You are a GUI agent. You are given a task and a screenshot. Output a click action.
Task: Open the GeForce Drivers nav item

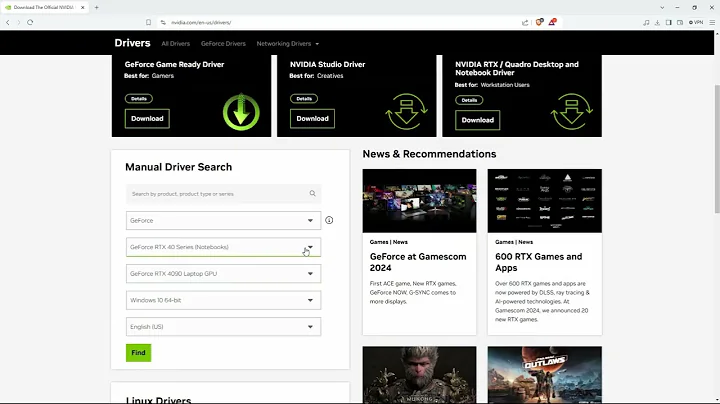click(223, 44)
